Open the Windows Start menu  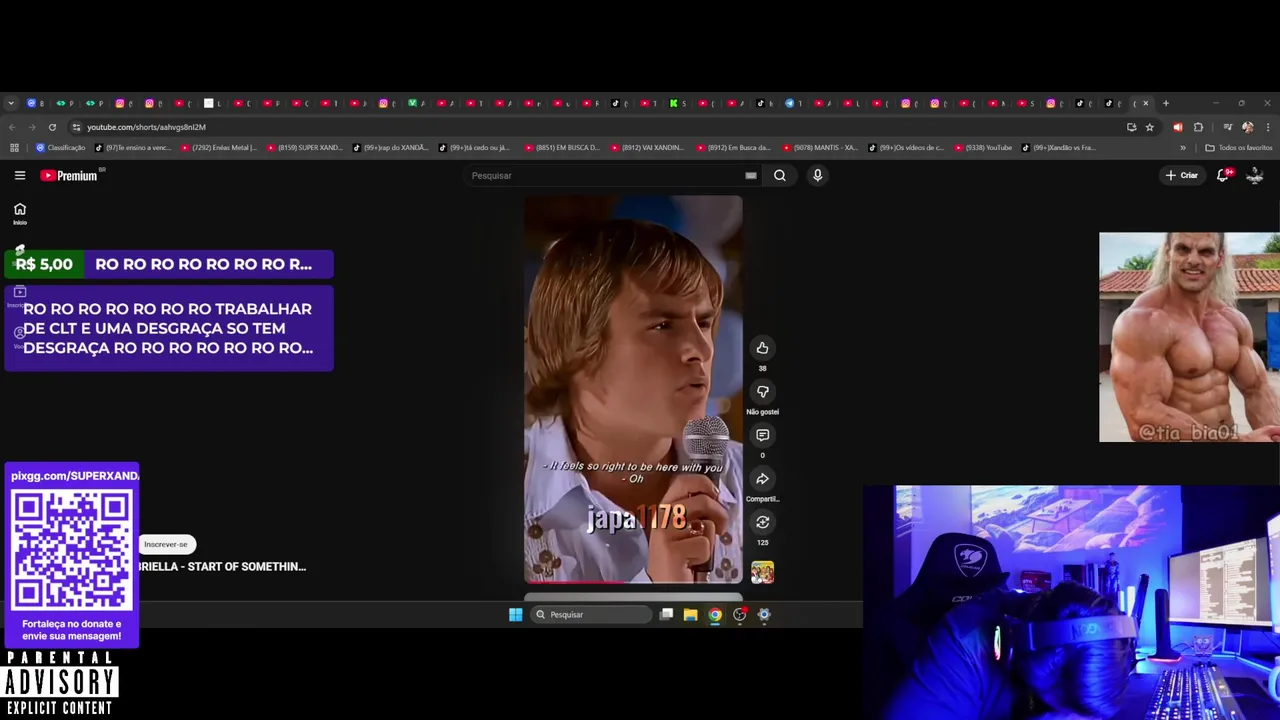[515, 615]
